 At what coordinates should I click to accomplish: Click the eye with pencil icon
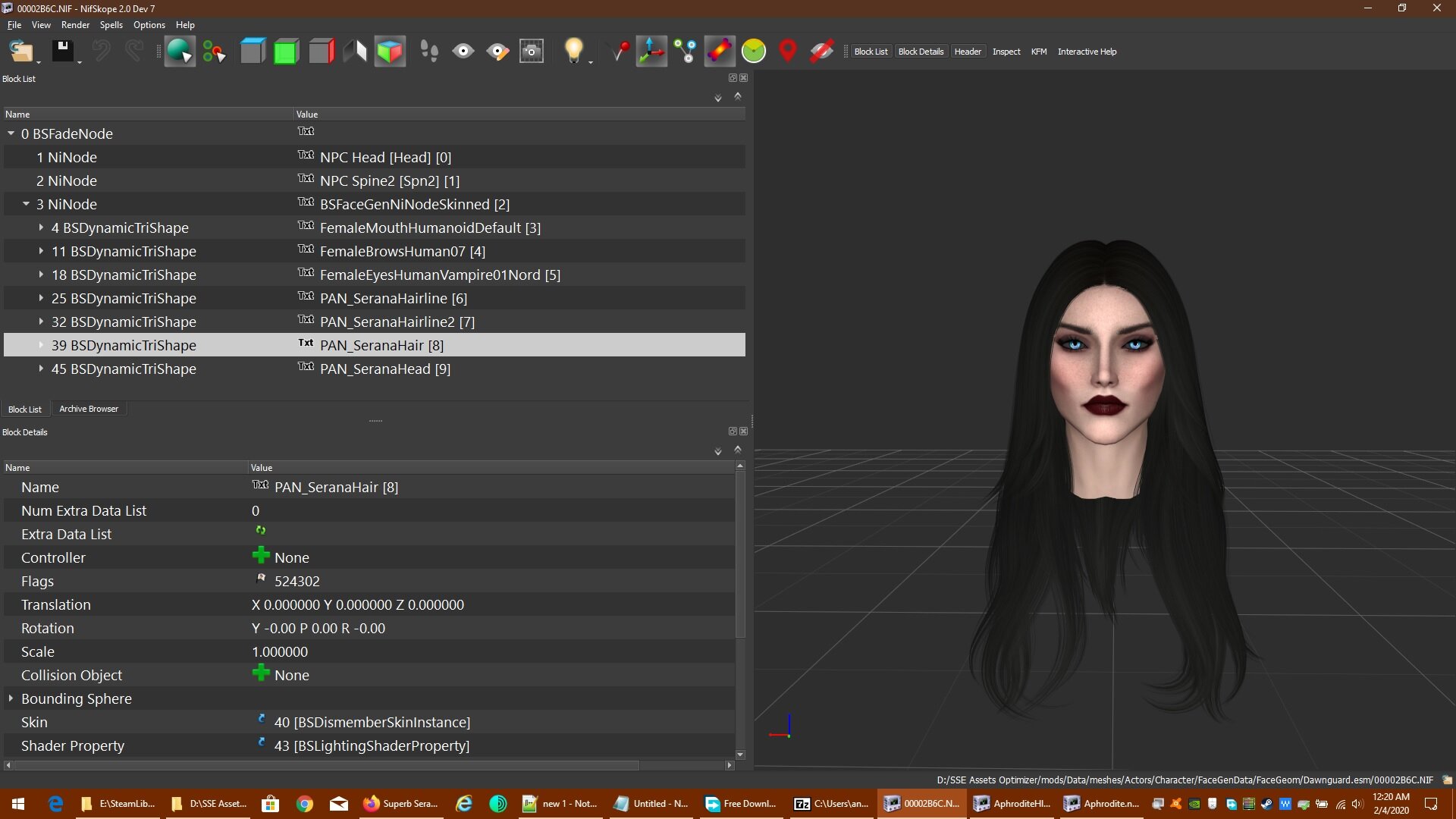(497, 52)
